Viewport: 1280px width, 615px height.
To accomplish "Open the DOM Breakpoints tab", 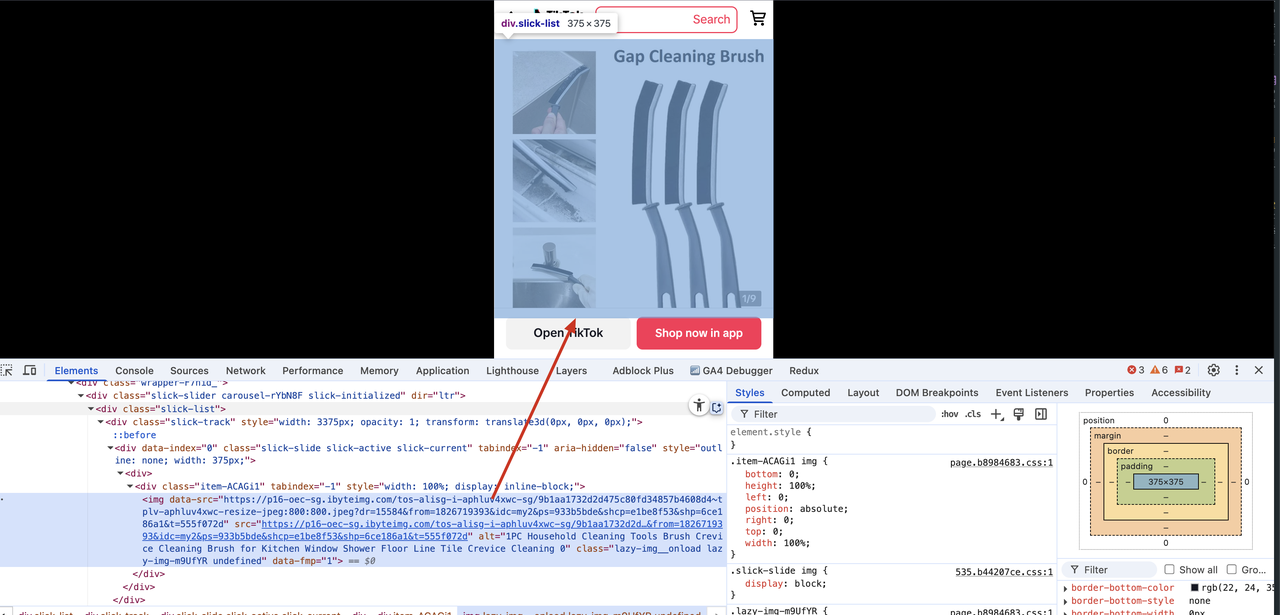I will (936, 393).
